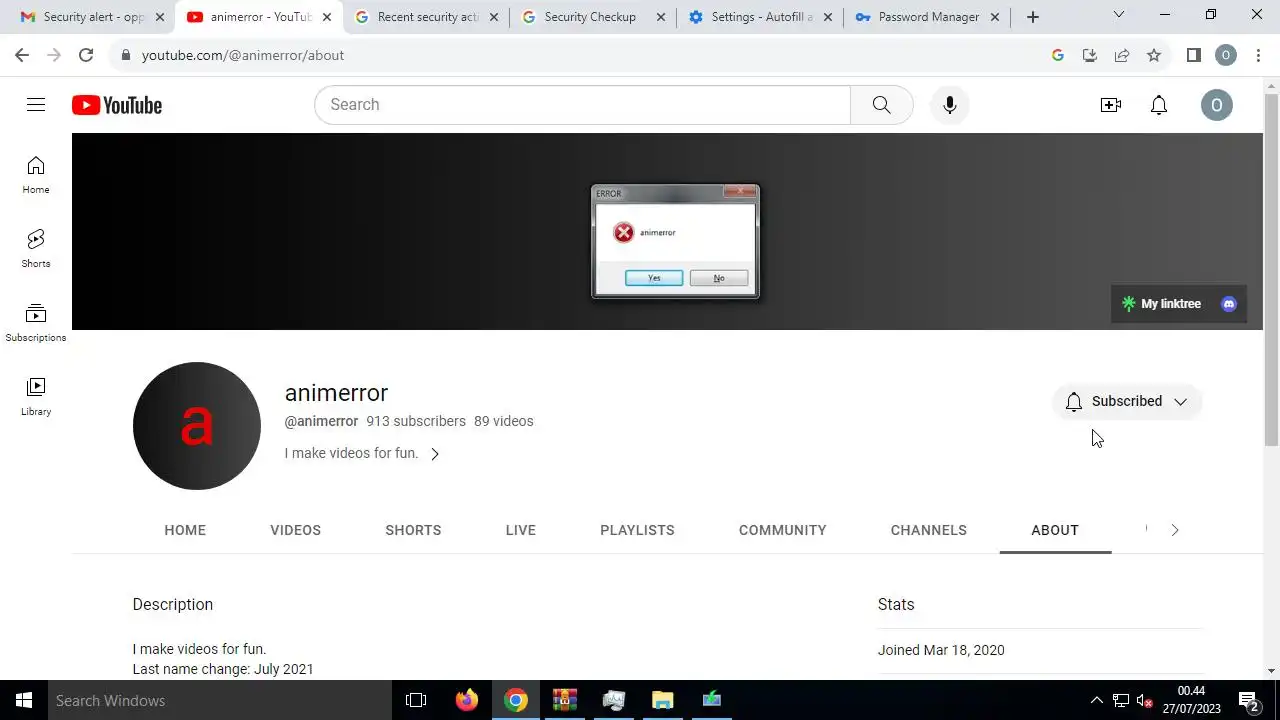Click the address bar URL
This screenshot has height=720, width=1280.
(x=243, y=55)
